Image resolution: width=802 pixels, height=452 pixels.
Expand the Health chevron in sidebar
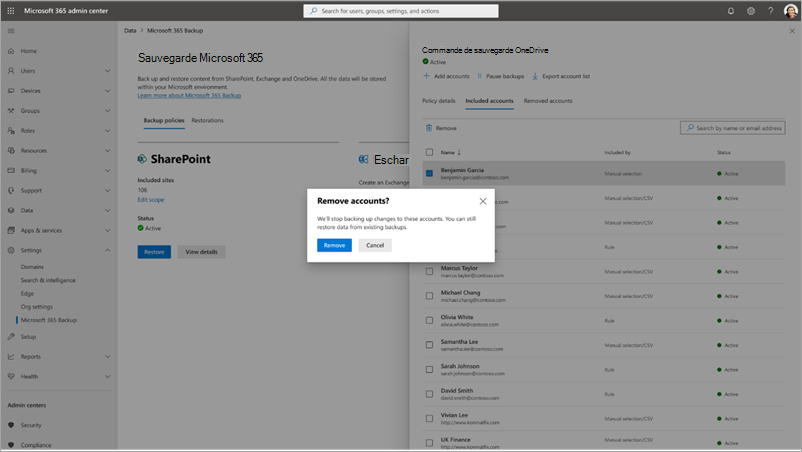click(x=107, y=377)
